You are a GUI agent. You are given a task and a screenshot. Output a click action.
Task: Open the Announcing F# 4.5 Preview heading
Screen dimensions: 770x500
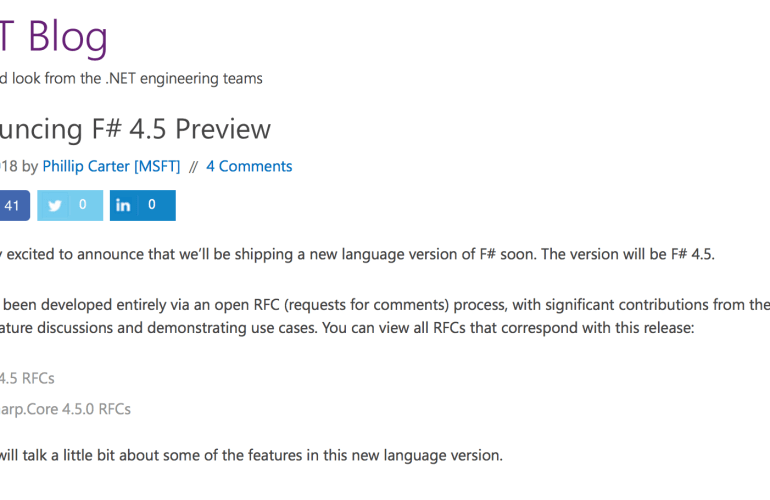(135, 129)
